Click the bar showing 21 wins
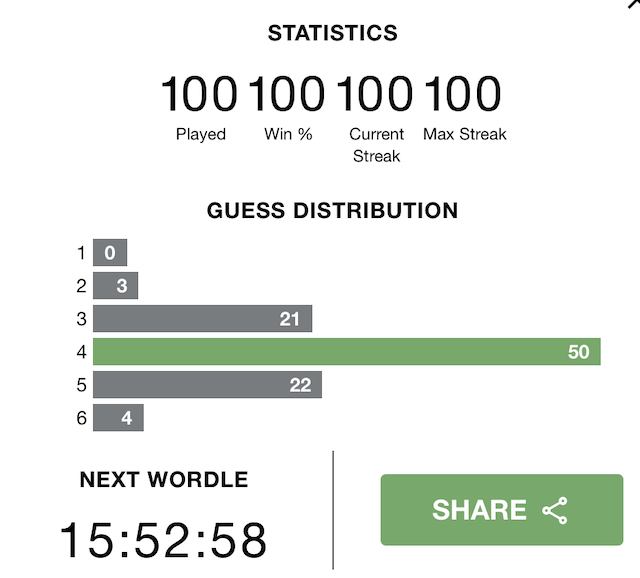Screen dimensions: 640x578 [202, 318]
